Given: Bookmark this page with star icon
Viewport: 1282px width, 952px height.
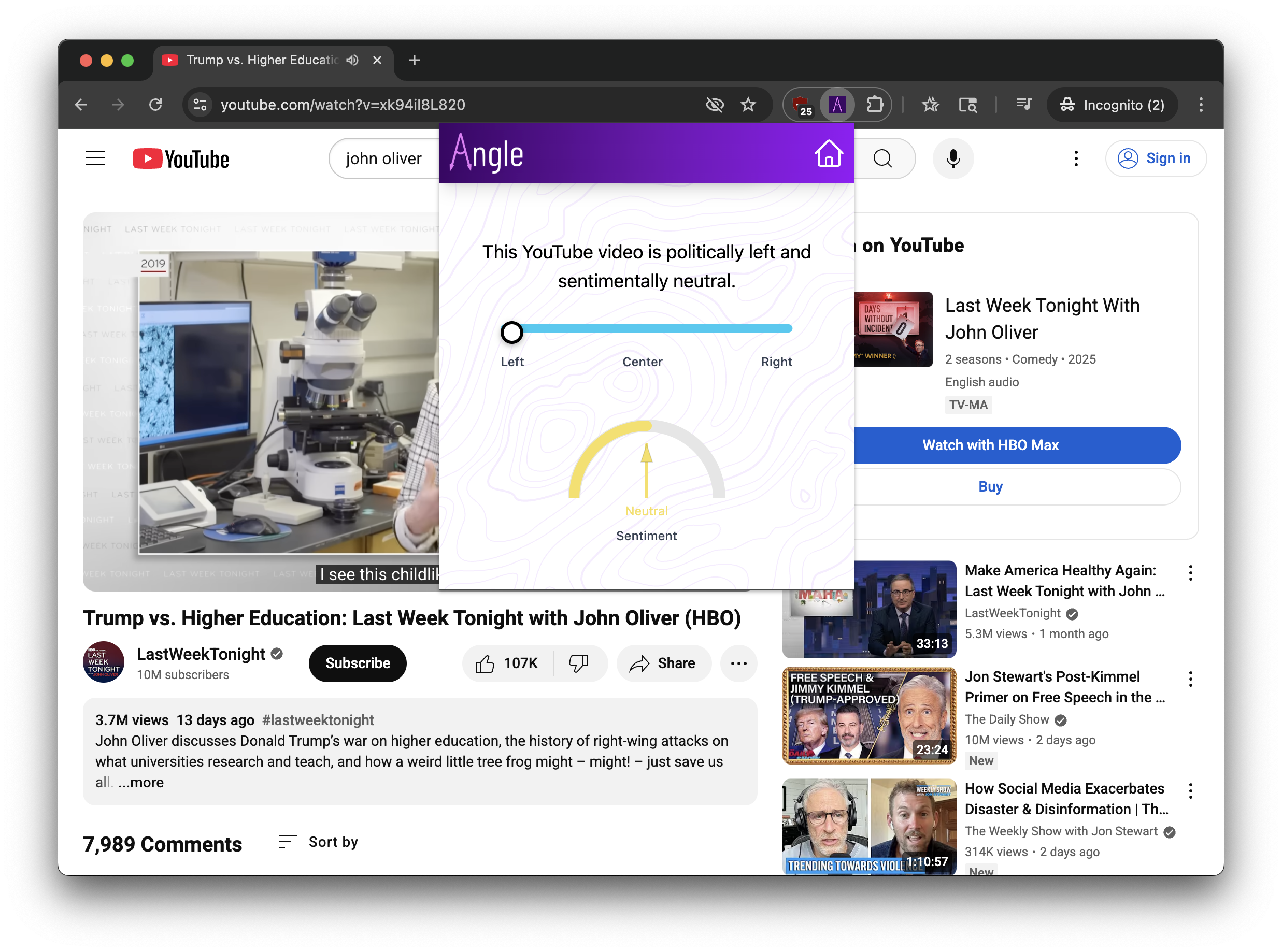Looking at the screenshot, I should pos(748,105).
